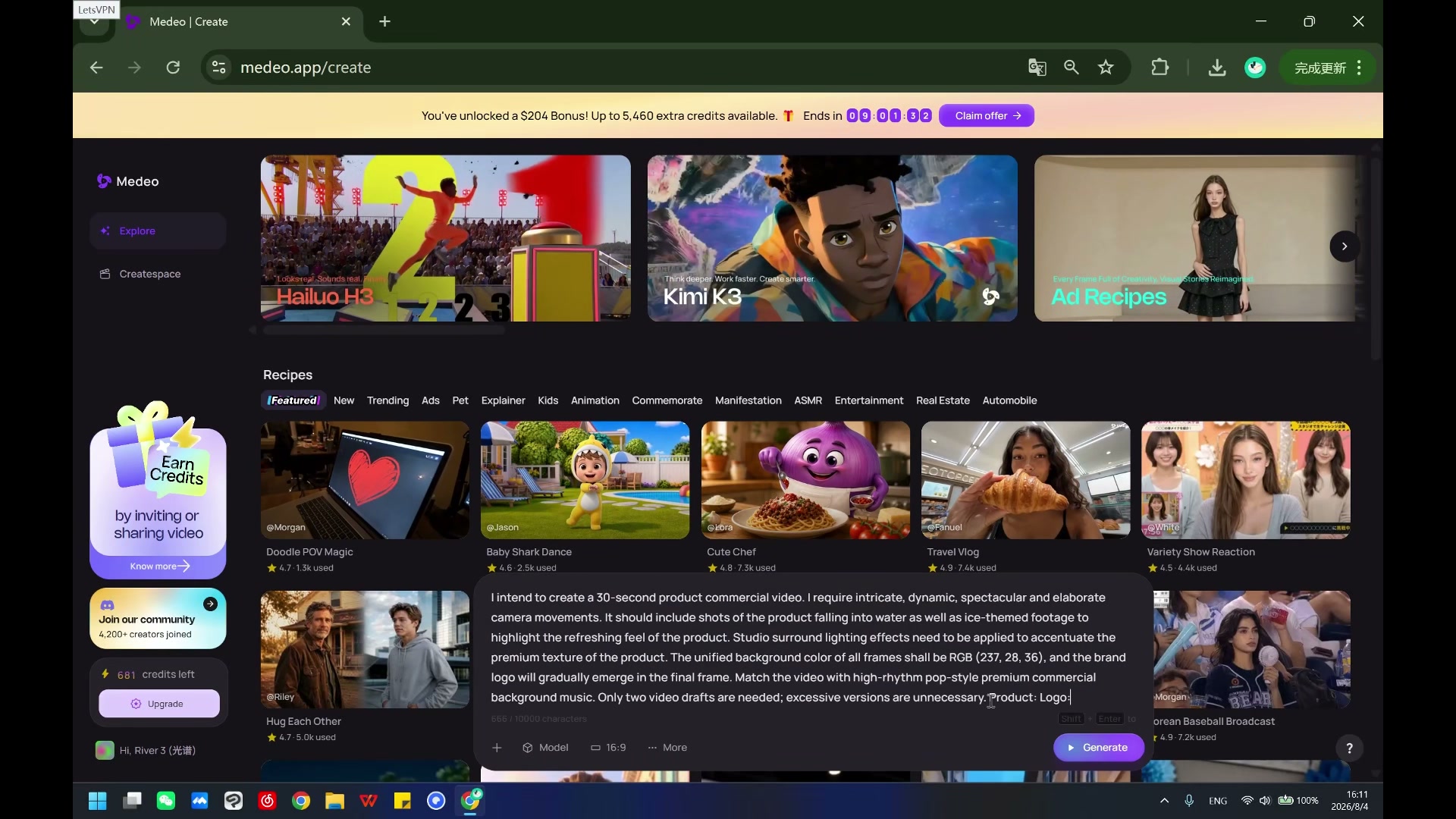Switch to the ASMR recipes tab
1456x819 pixels.
click(808, 400)
